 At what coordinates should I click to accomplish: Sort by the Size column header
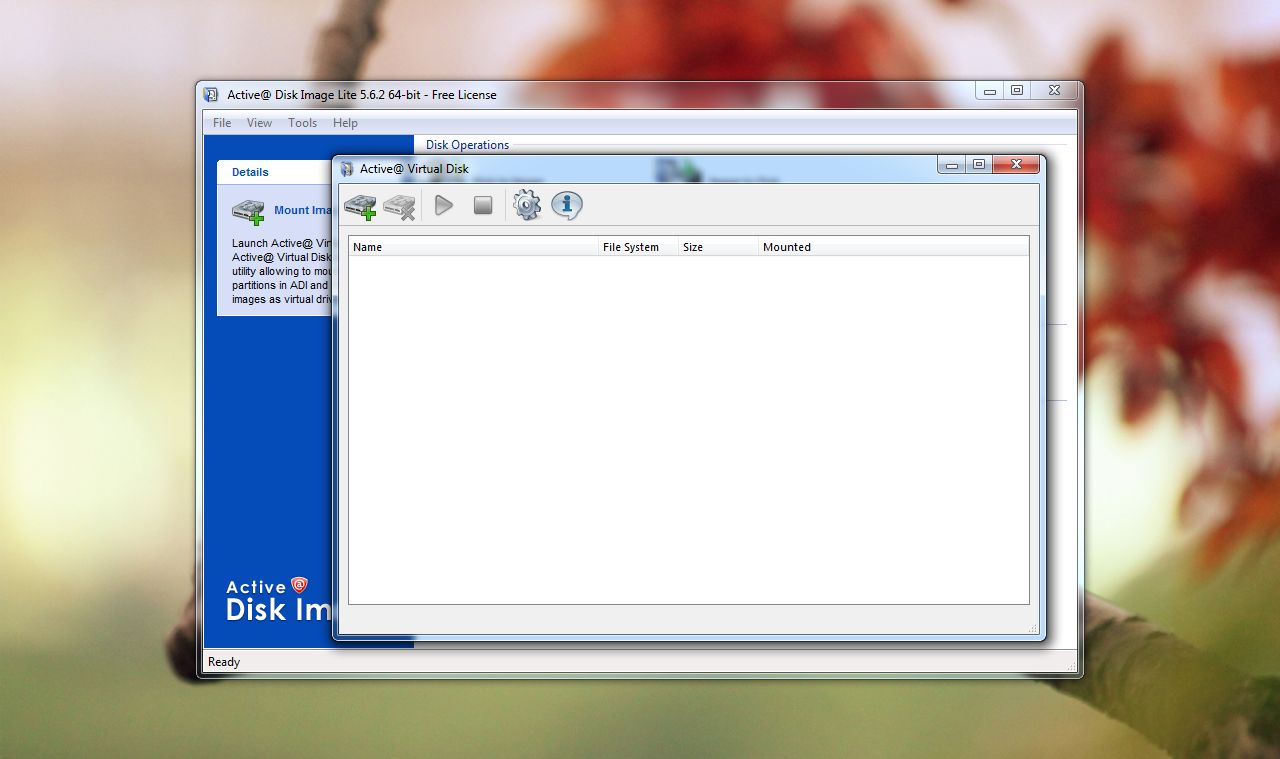[718, 247]
